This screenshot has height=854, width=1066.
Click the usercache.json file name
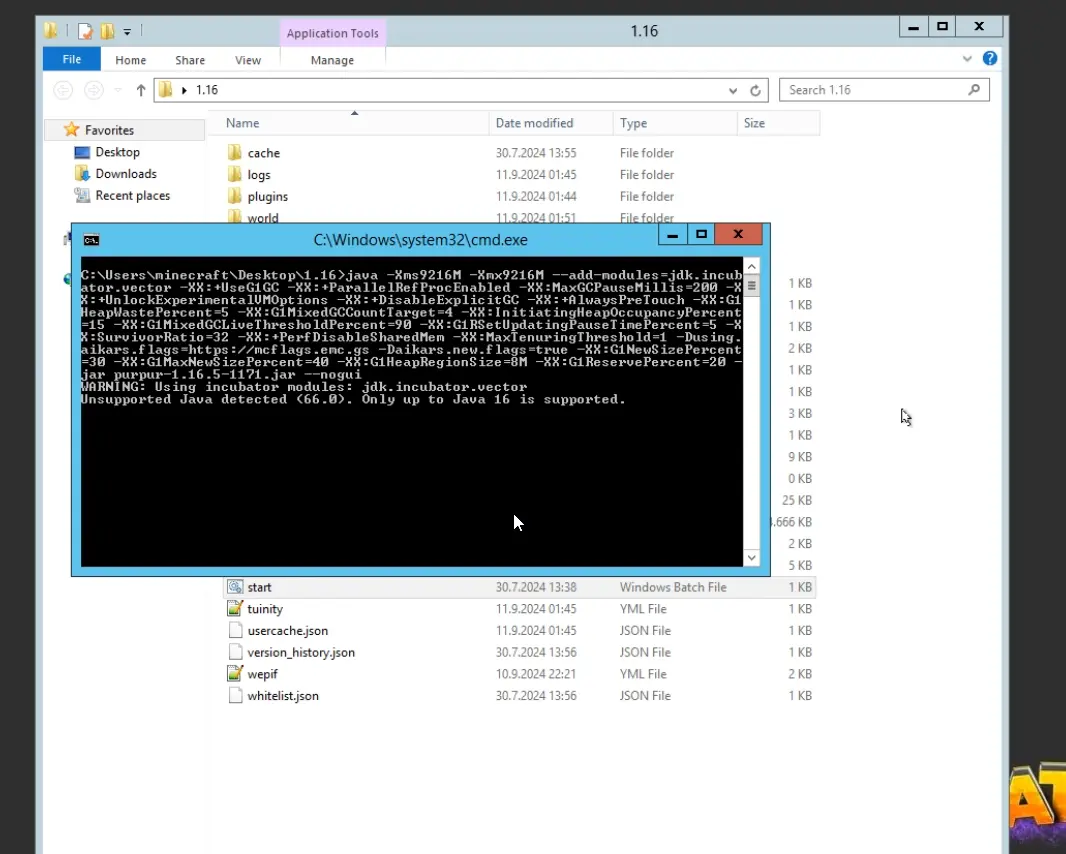pyautogui.click(x=288, y=630)
